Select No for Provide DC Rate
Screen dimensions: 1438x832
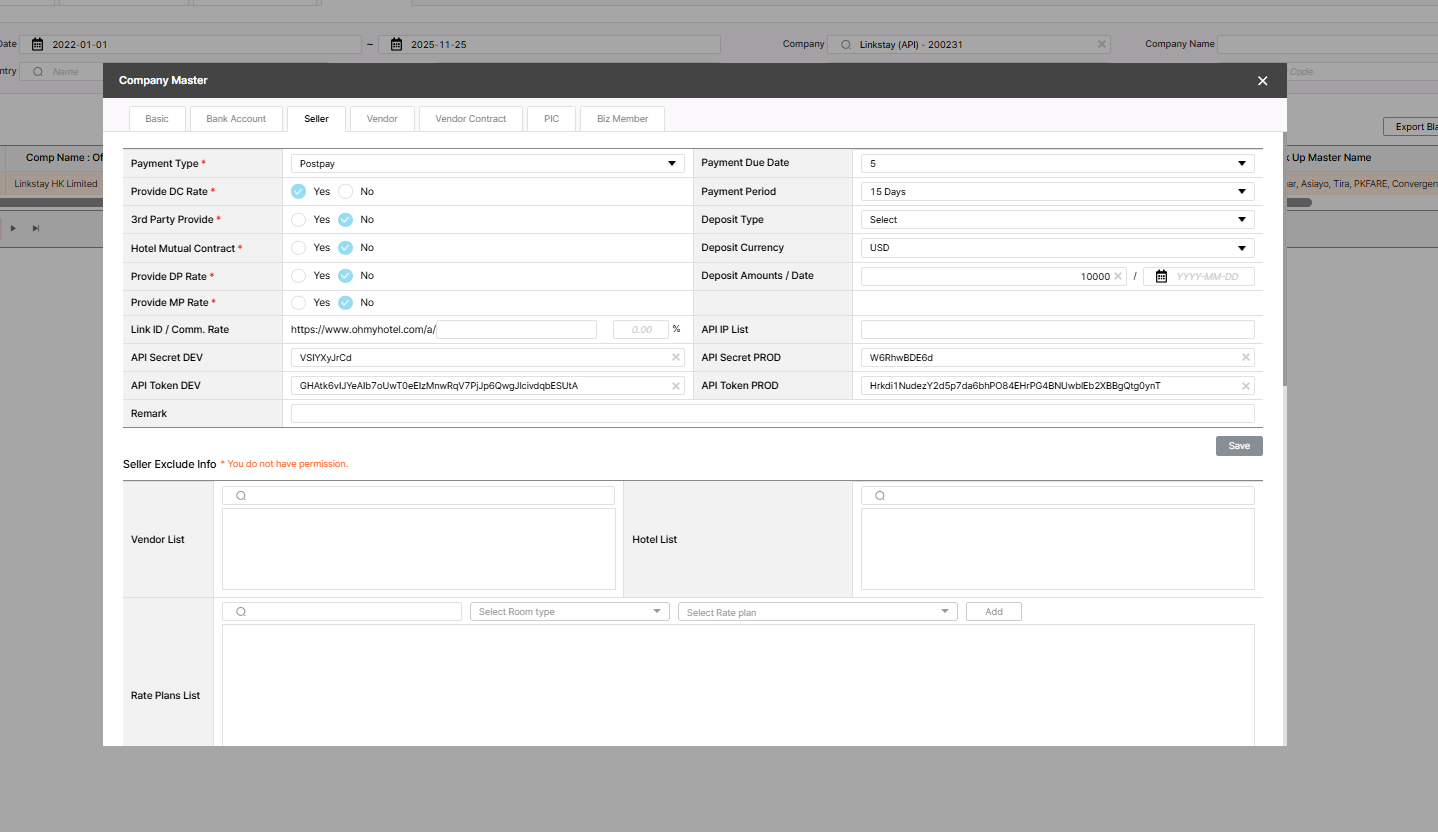(346, 191)
